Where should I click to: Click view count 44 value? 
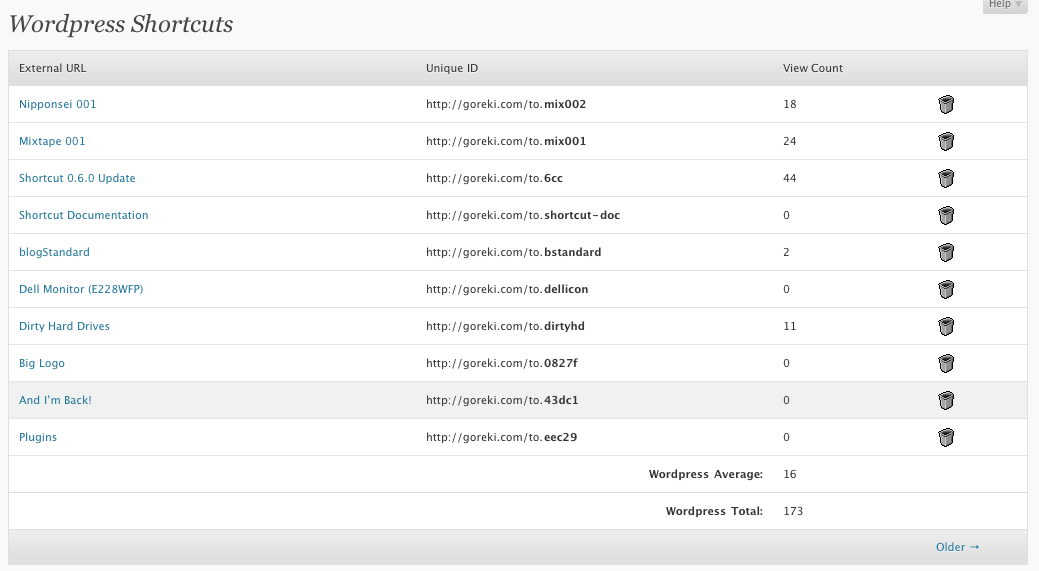coord(789,178)
